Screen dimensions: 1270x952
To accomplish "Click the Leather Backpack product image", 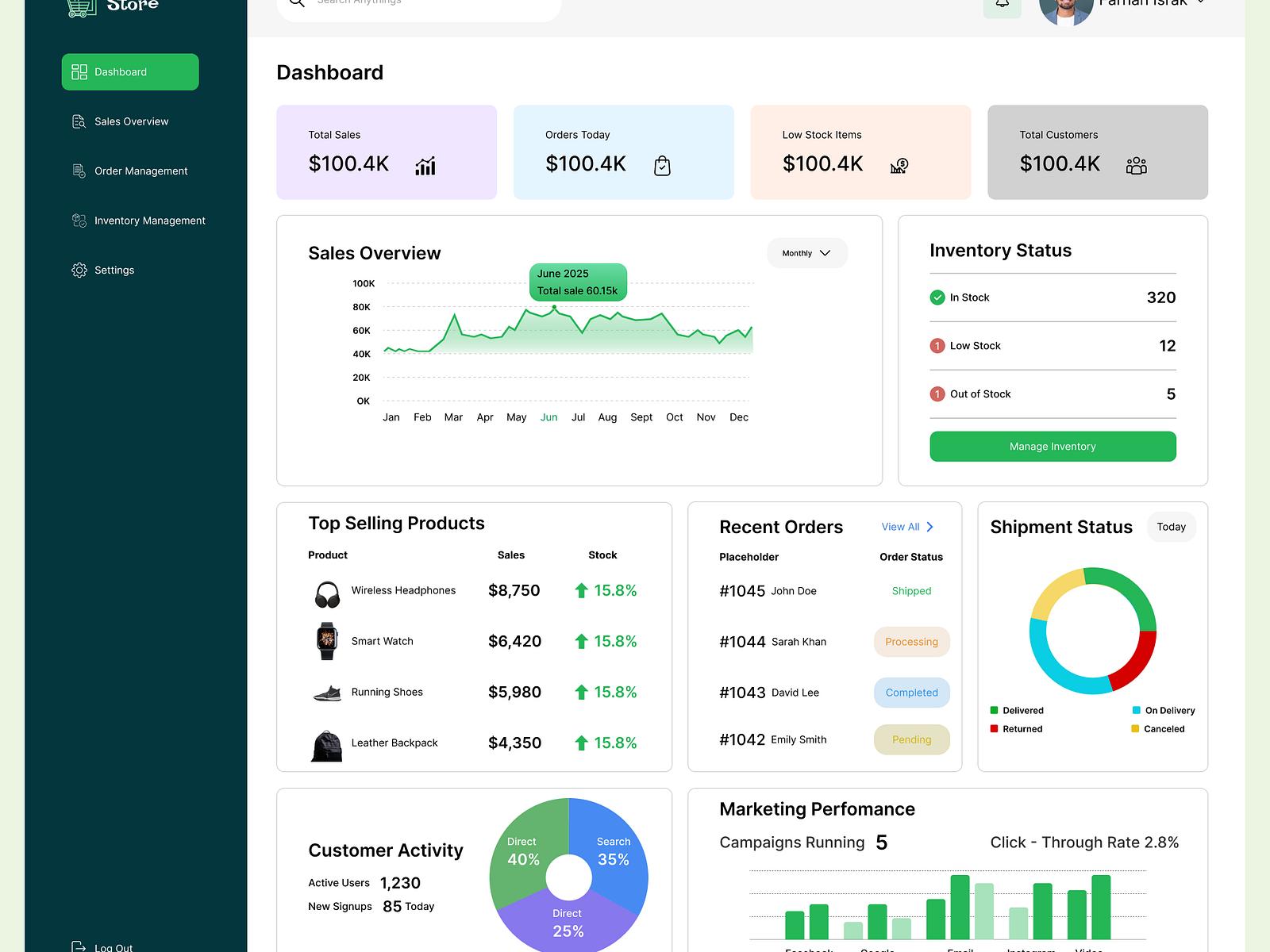I will coord(327,746).
